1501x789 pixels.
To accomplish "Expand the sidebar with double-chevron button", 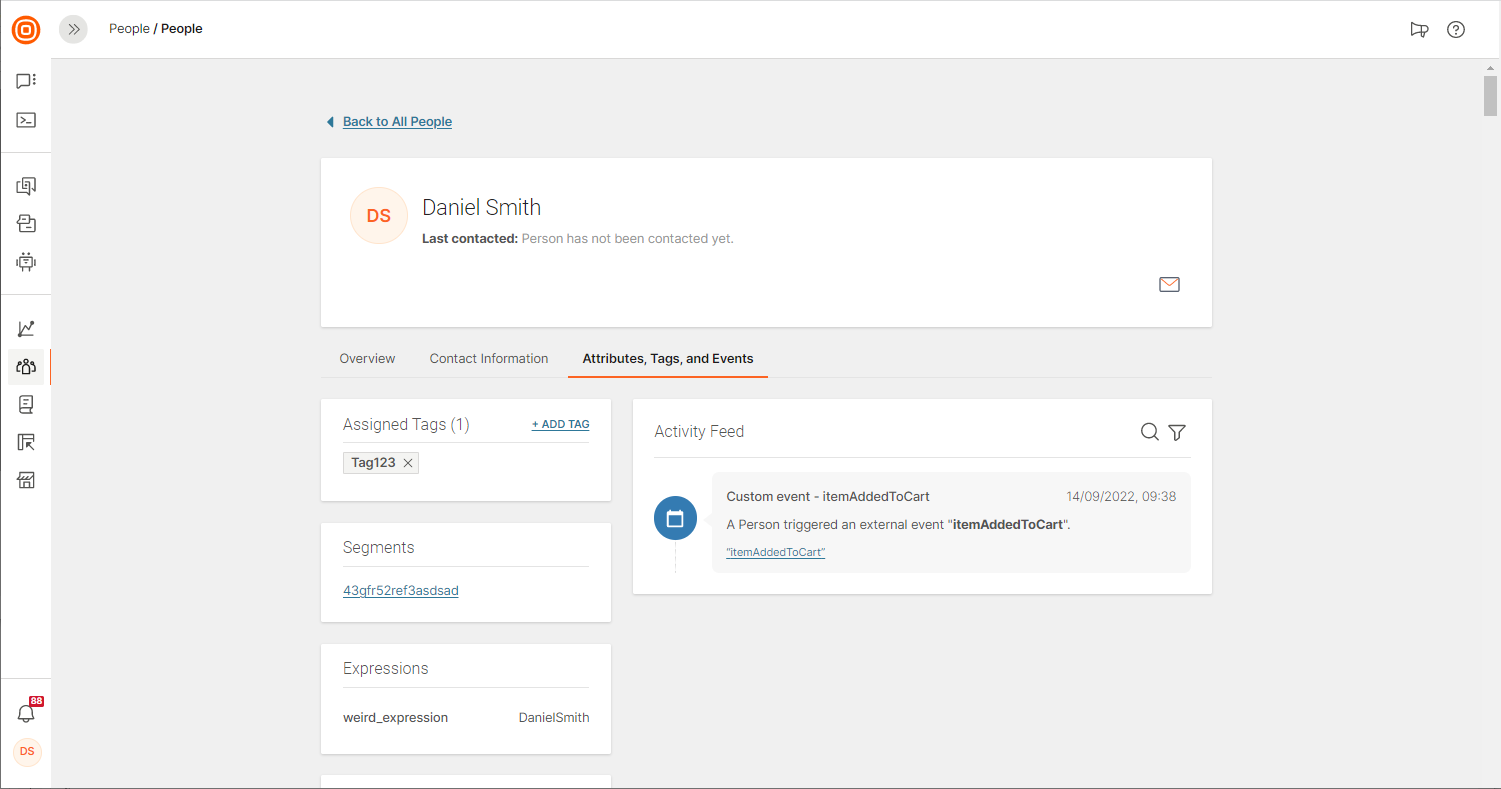I will tap(73, 29).
